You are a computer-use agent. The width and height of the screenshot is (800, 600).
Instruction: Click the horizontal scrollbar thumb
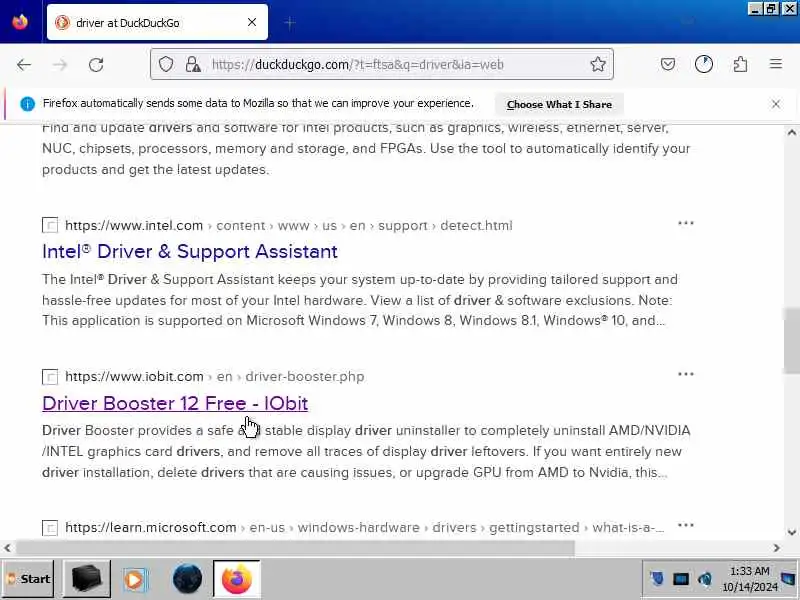(x=295, y=548)
